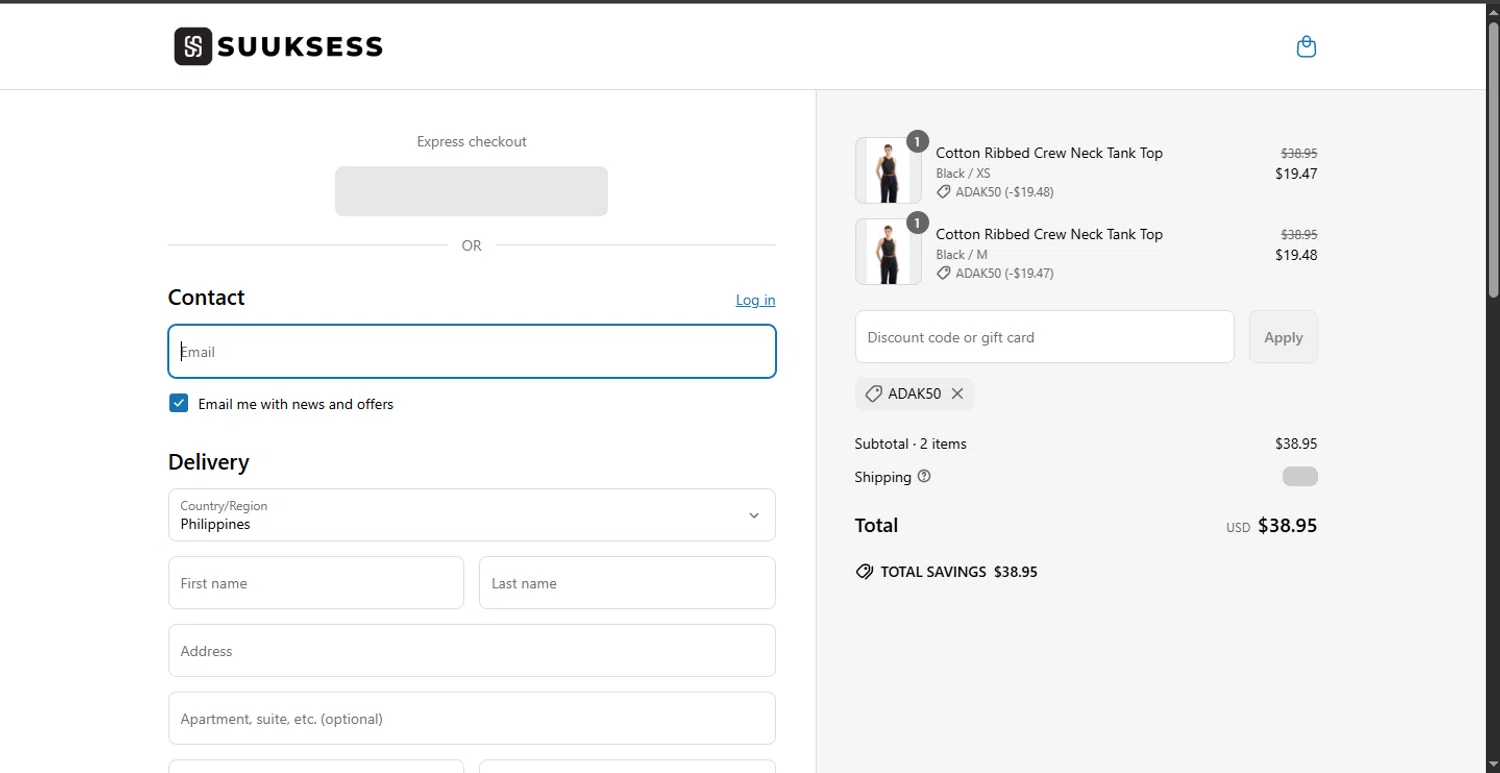Click the Total Savings tag icon
This screenshot has width=1500, height=773.
[864, 572]
